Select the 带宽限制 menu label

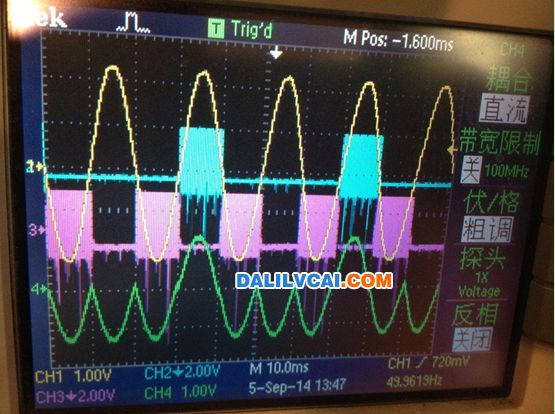[x=500, y=142]
